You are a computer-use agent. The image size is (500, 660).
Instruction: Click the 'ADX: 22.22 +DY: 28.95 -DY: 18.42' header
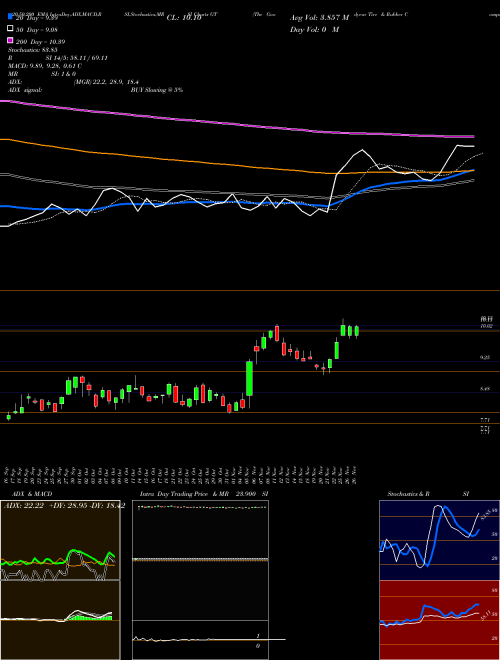tap(64, 506)
